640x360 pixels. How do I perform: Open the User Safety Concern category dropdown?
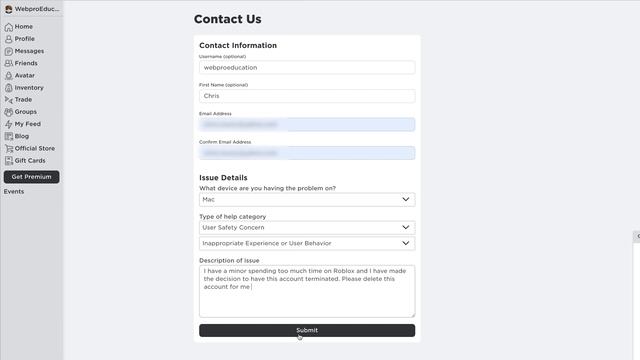coord(307,228)
